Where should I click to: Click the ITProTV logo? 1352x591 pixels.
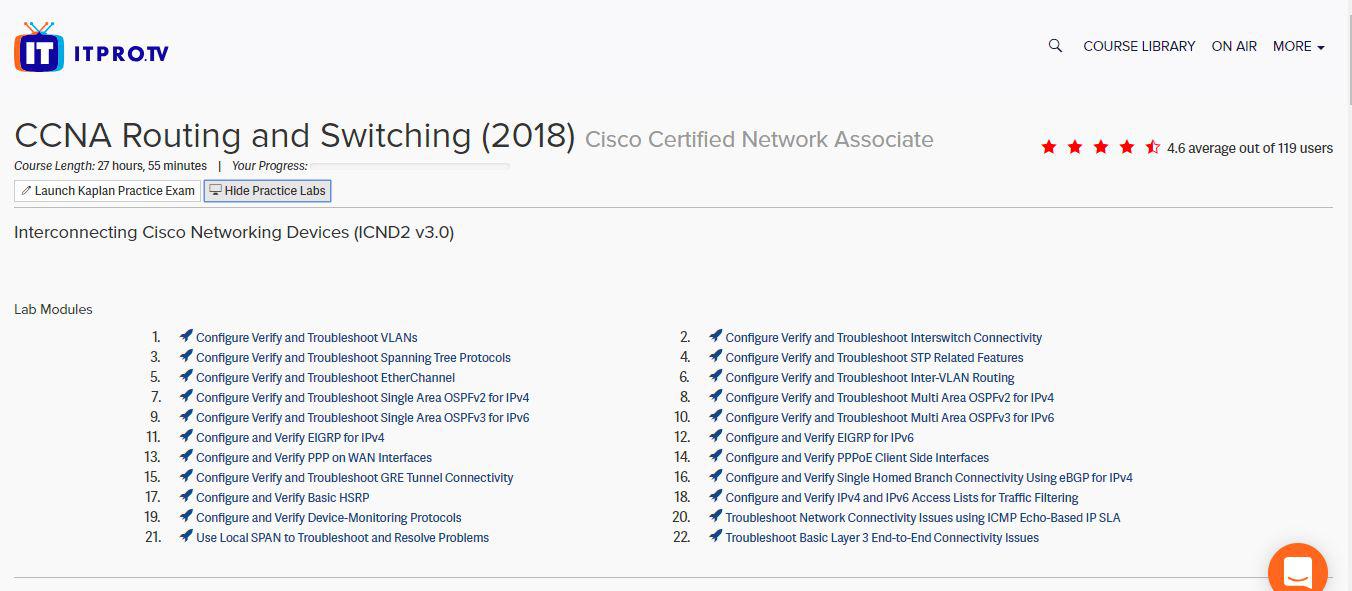click(91, 47)
